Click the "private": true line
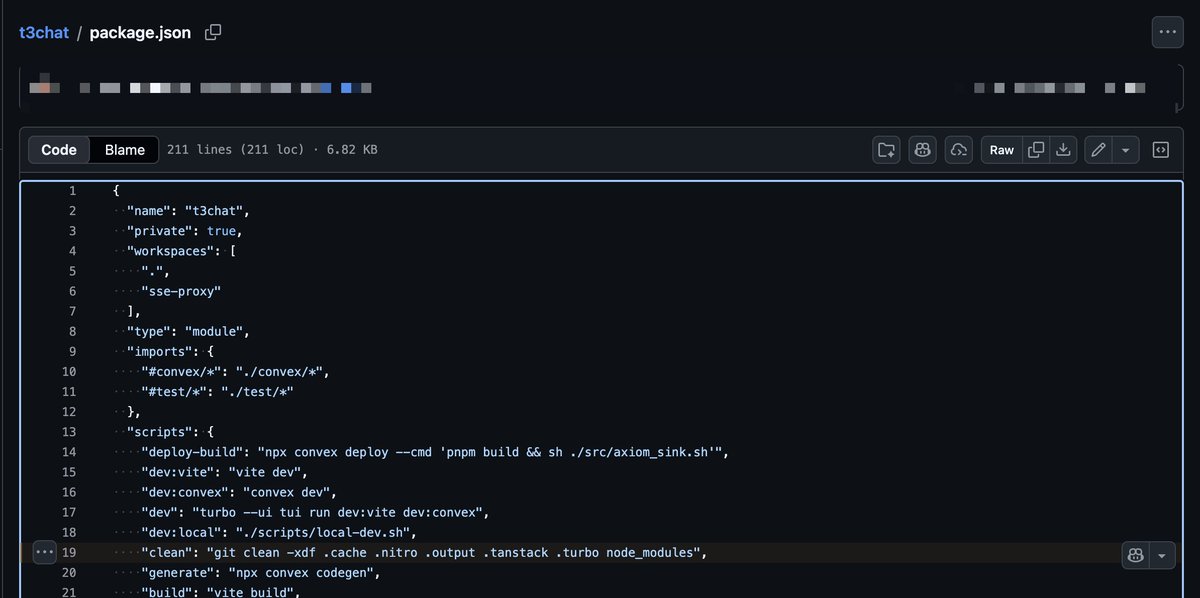The height and width of the screenshot is (598, 1200). pos(184,230)
